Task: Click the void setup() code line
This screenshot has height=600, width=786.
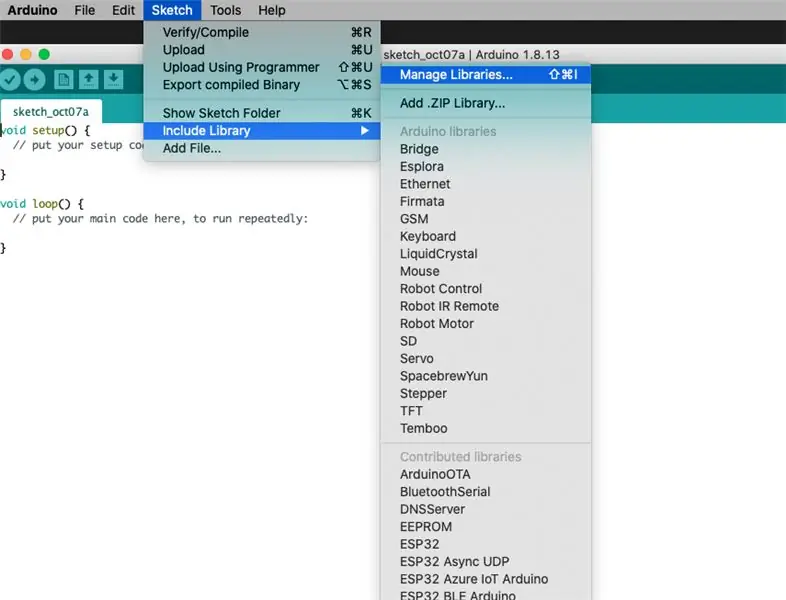Action: (x=45, y=130)
